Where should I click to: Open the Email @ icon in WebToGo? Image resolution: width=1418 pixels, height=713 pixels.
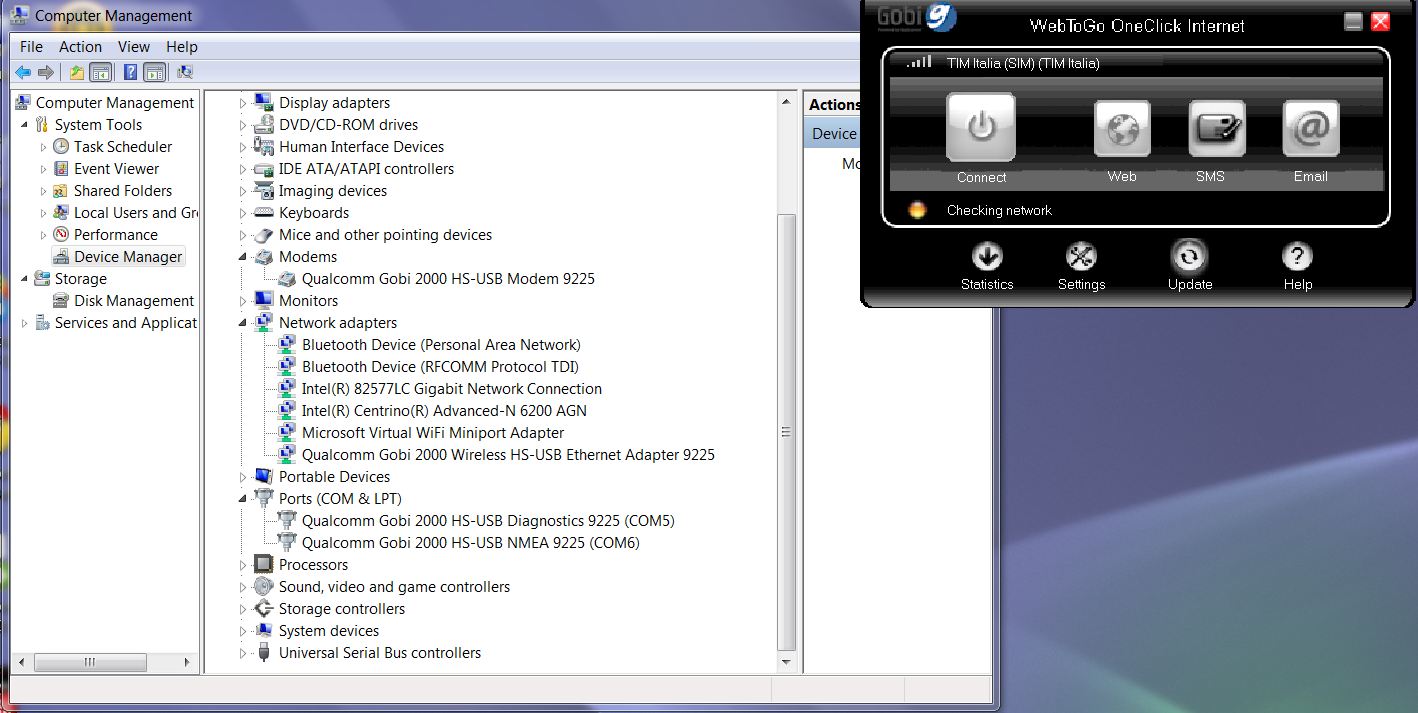[1310, 129]
